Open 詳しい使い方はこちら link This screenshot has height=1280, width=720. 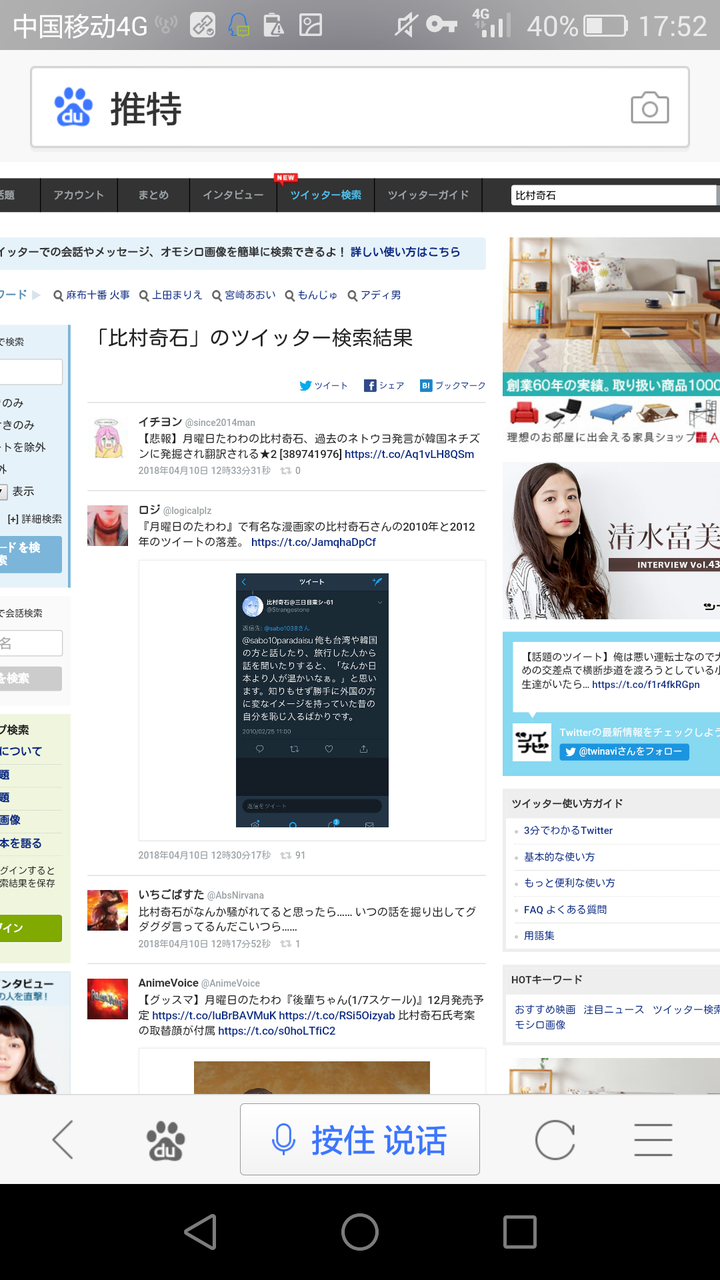coord(405,252)
